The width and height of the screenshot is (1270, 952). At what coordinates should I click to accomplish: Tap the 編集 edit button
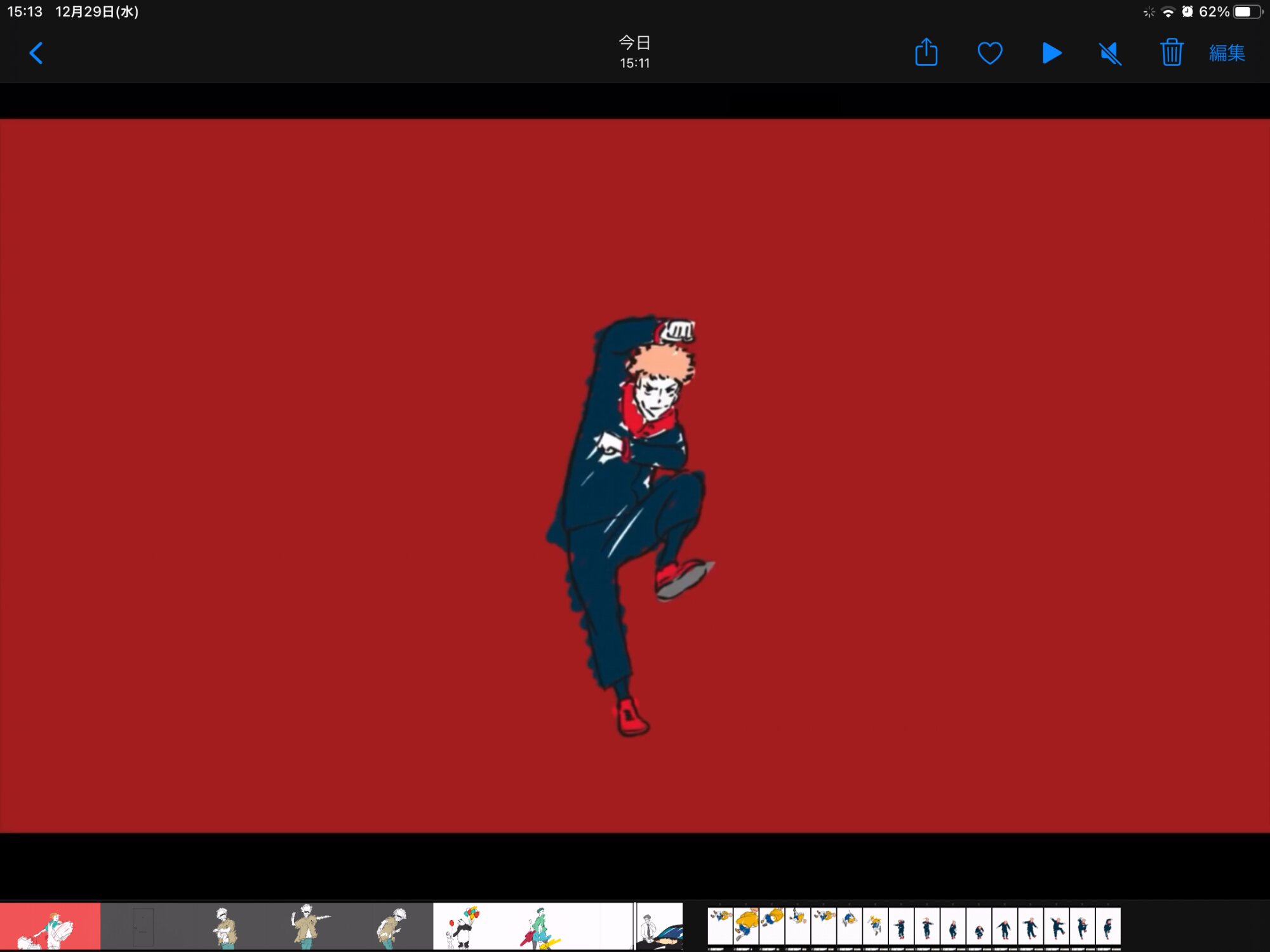point(1227,53)
